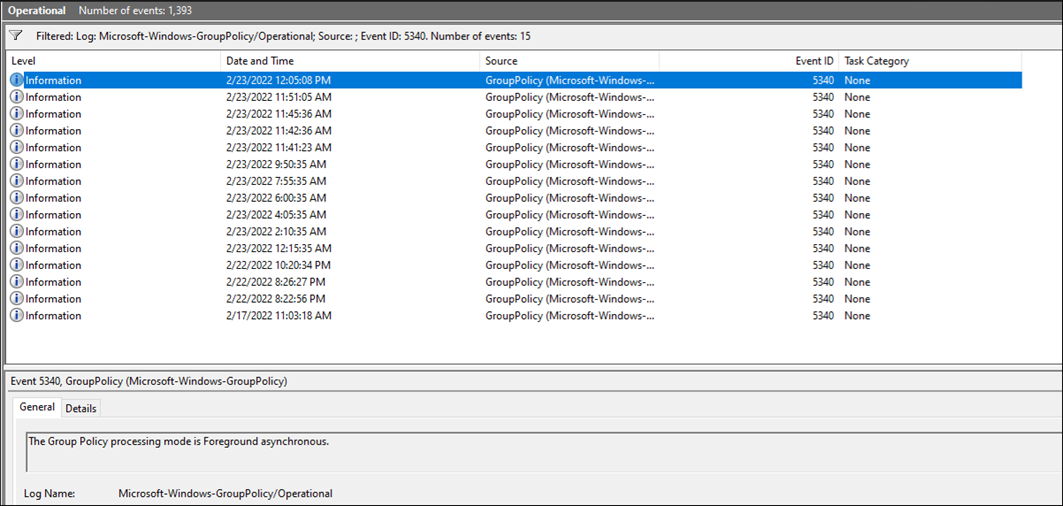Select date 2/17/2022 11:03:18 AM
This screenshot has width=1063, height=506.
pyautogui.click(x=279, y=315)
